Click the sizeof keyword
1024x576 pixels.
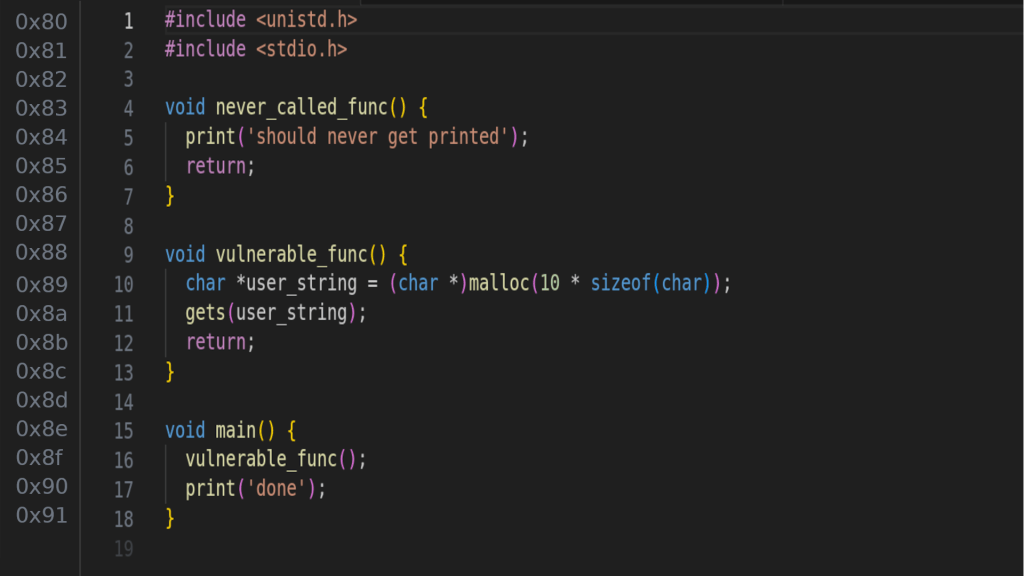(620, 284)
